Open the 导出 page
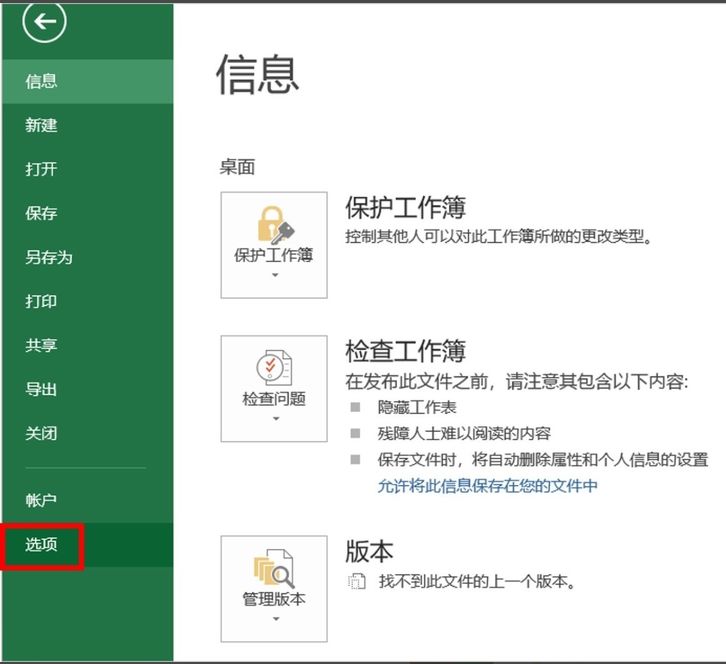The height and width of the screenshot is (664, 726). click(x=88, y=389)
